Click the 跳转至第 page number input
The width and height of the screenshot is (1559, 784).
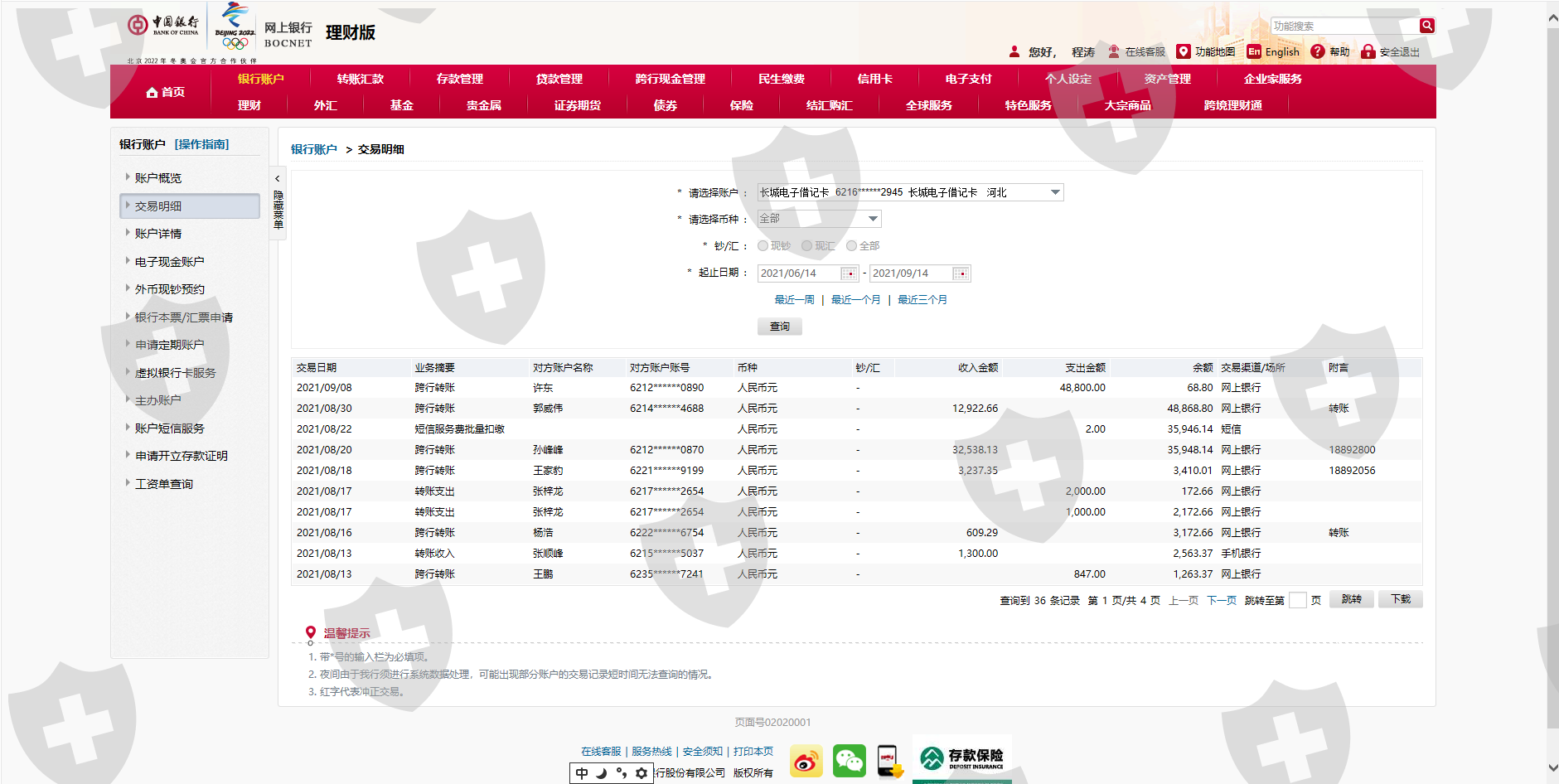pos(1297,600)
